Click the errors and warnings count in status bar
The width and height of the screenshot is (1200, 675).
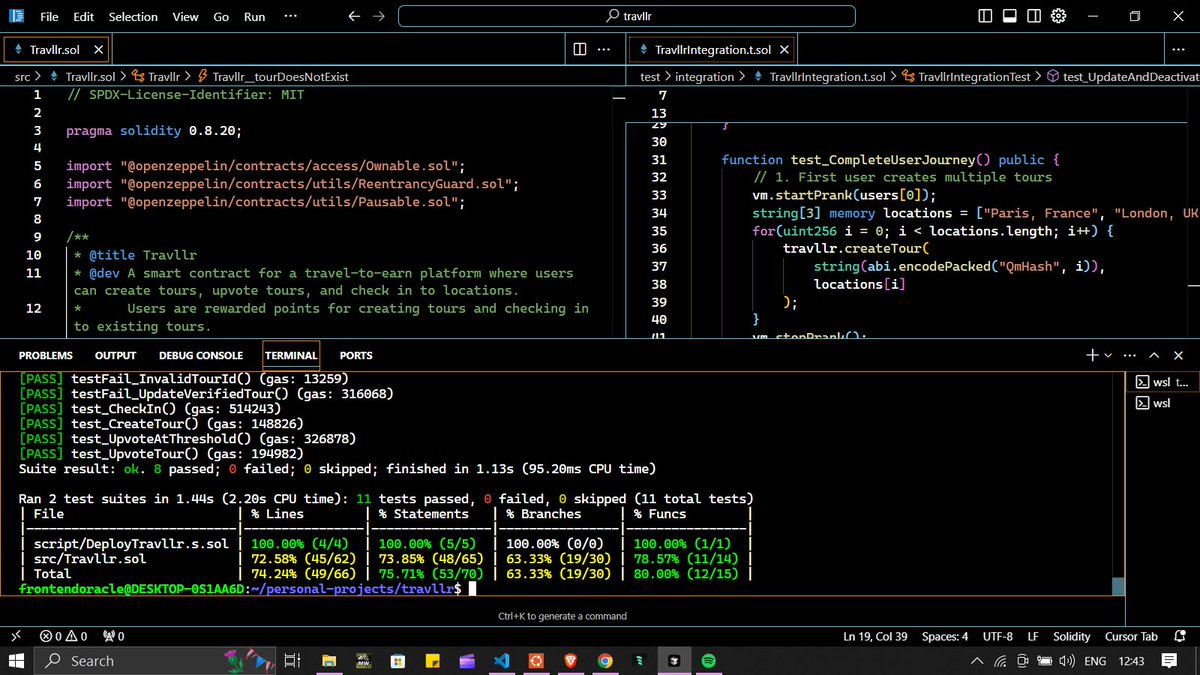click(63, 636)
